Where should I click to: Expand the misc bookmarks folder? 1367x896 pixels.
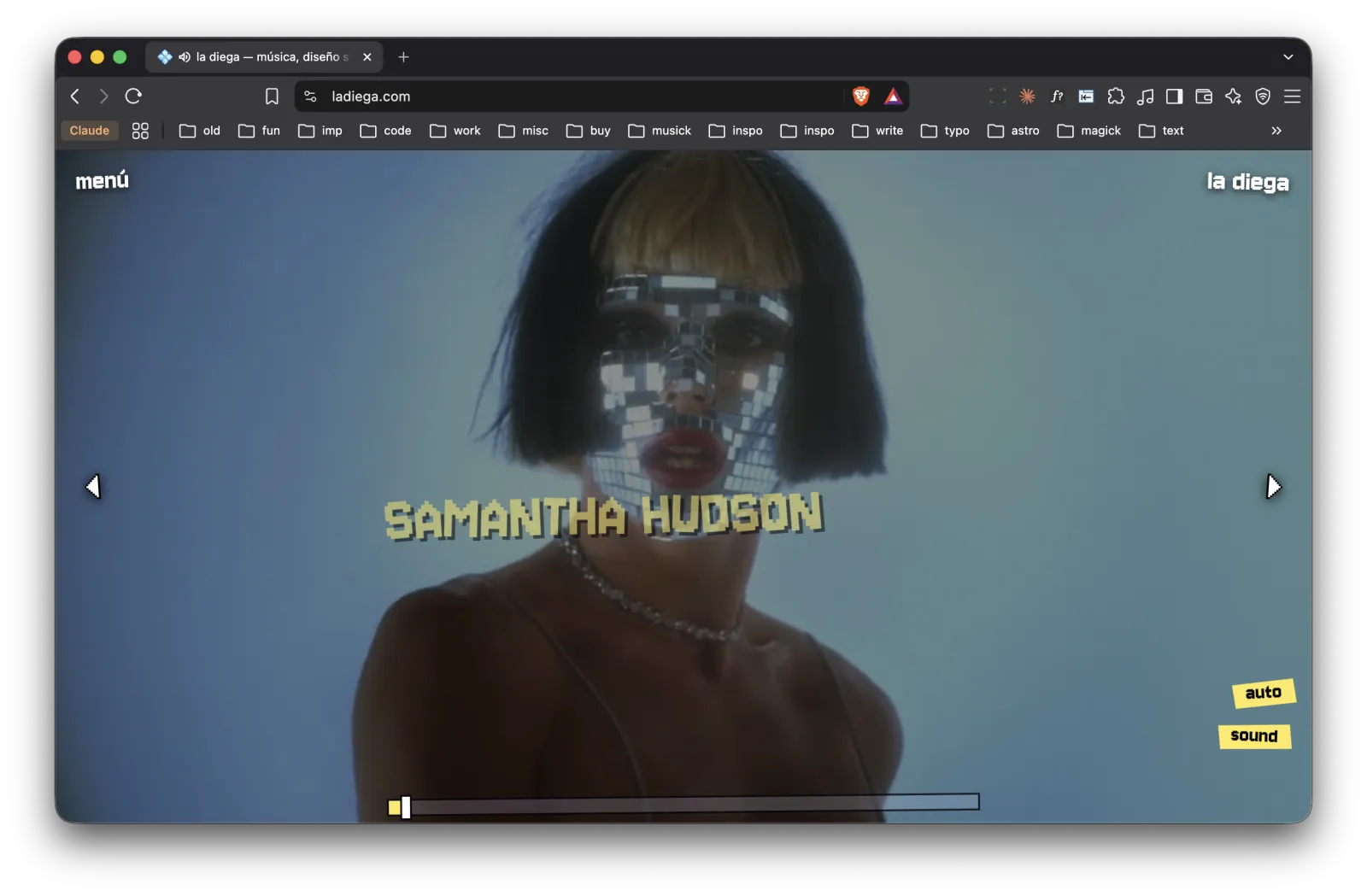524,131
